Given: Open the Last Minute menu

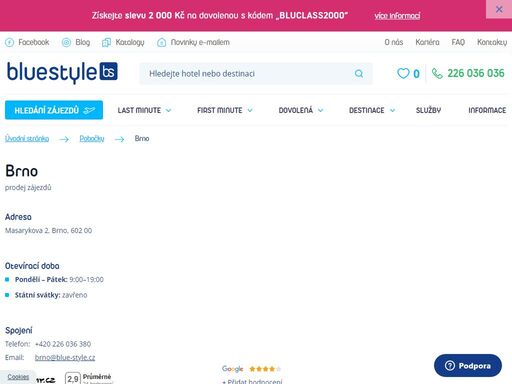Looking at the screenshot, I should click(139, 110).
